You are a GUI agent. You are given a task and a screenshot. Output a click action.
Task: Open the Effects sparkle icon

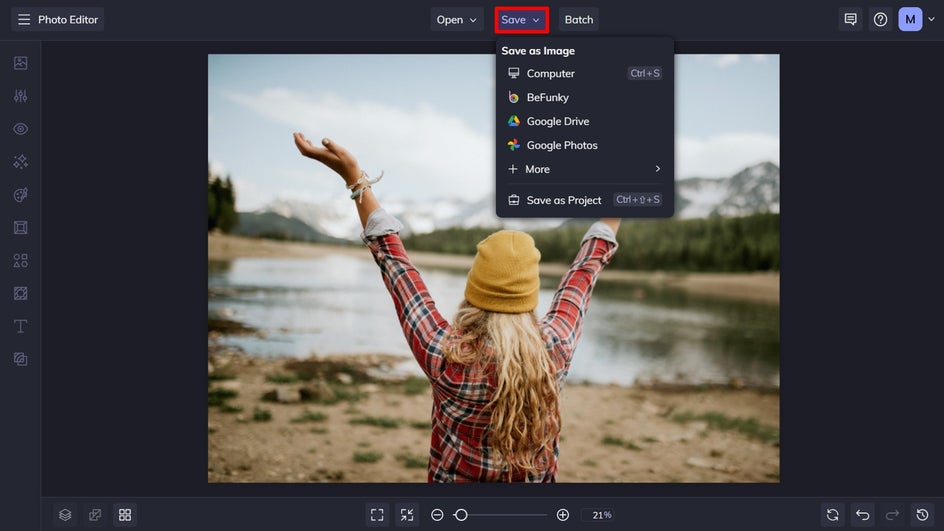[20, 161]
